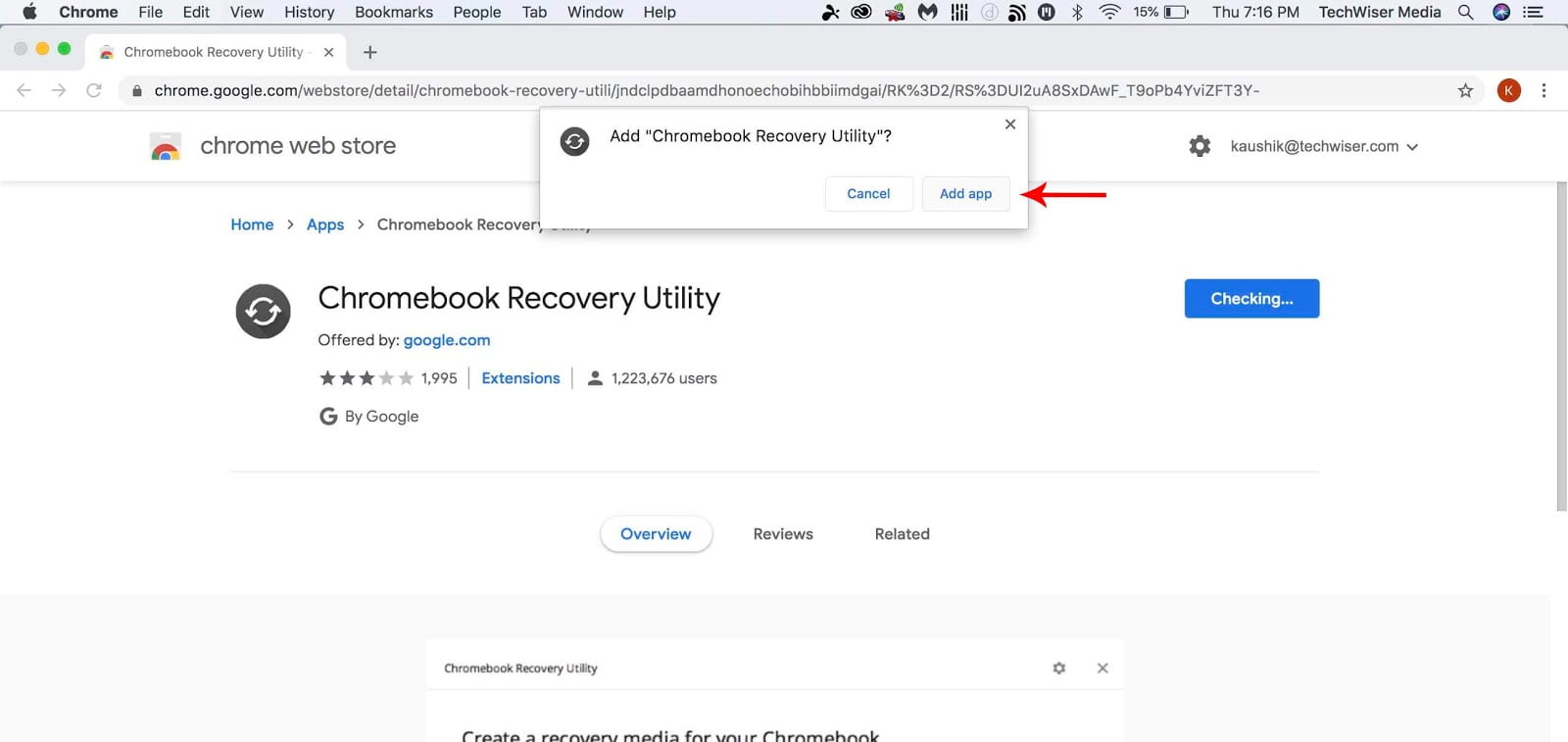Open the Window menu
Viewport: 1568px width, 742px height.
[x=595, y=12]
